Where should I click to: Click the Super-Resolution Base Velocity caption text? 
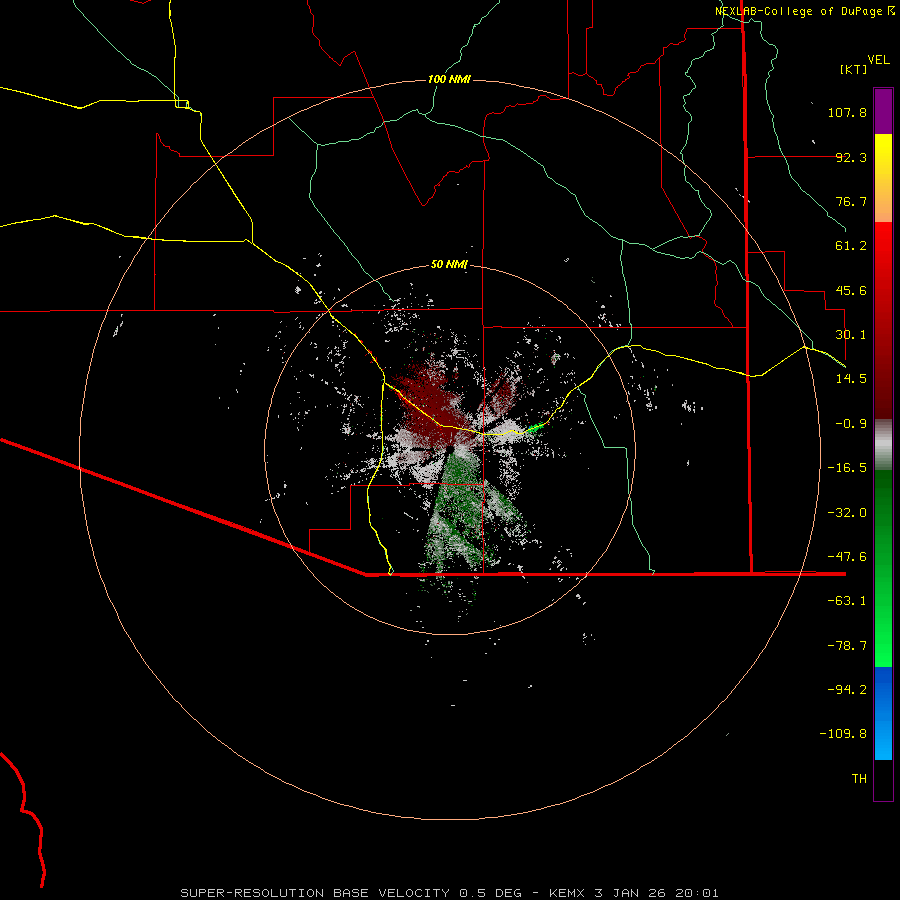[449, 893]
